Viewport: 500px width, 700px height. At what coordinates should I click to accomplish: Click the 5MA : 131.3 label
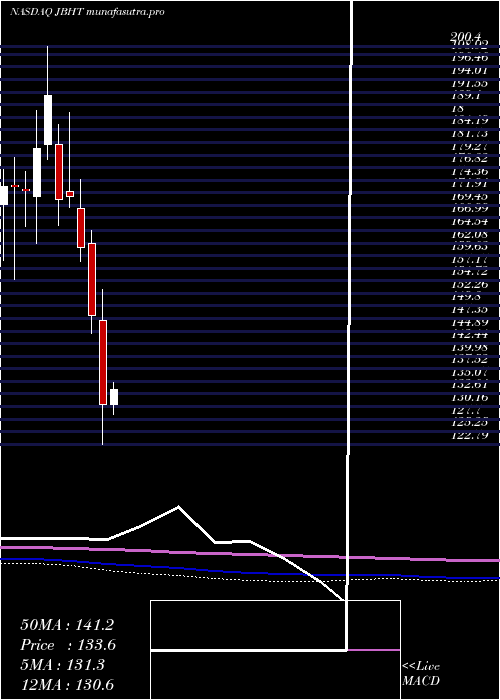click(x=62, y=665)
